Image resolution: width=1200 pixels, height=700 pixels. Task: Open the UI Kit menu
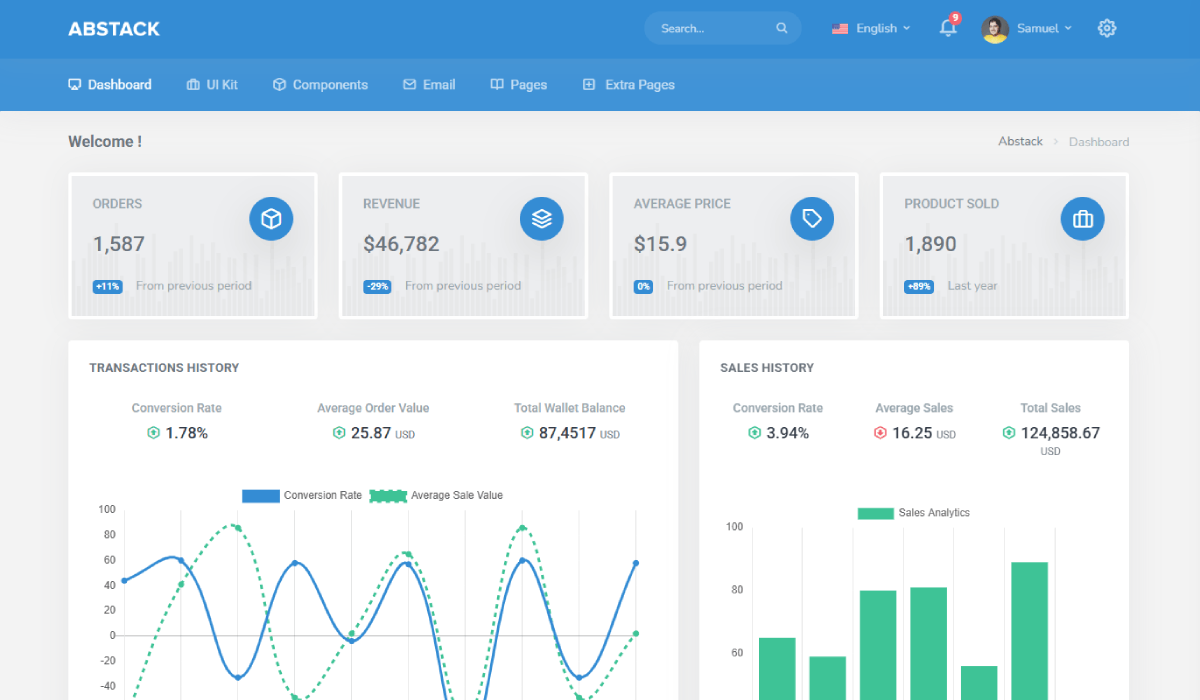tap(212, 85)
